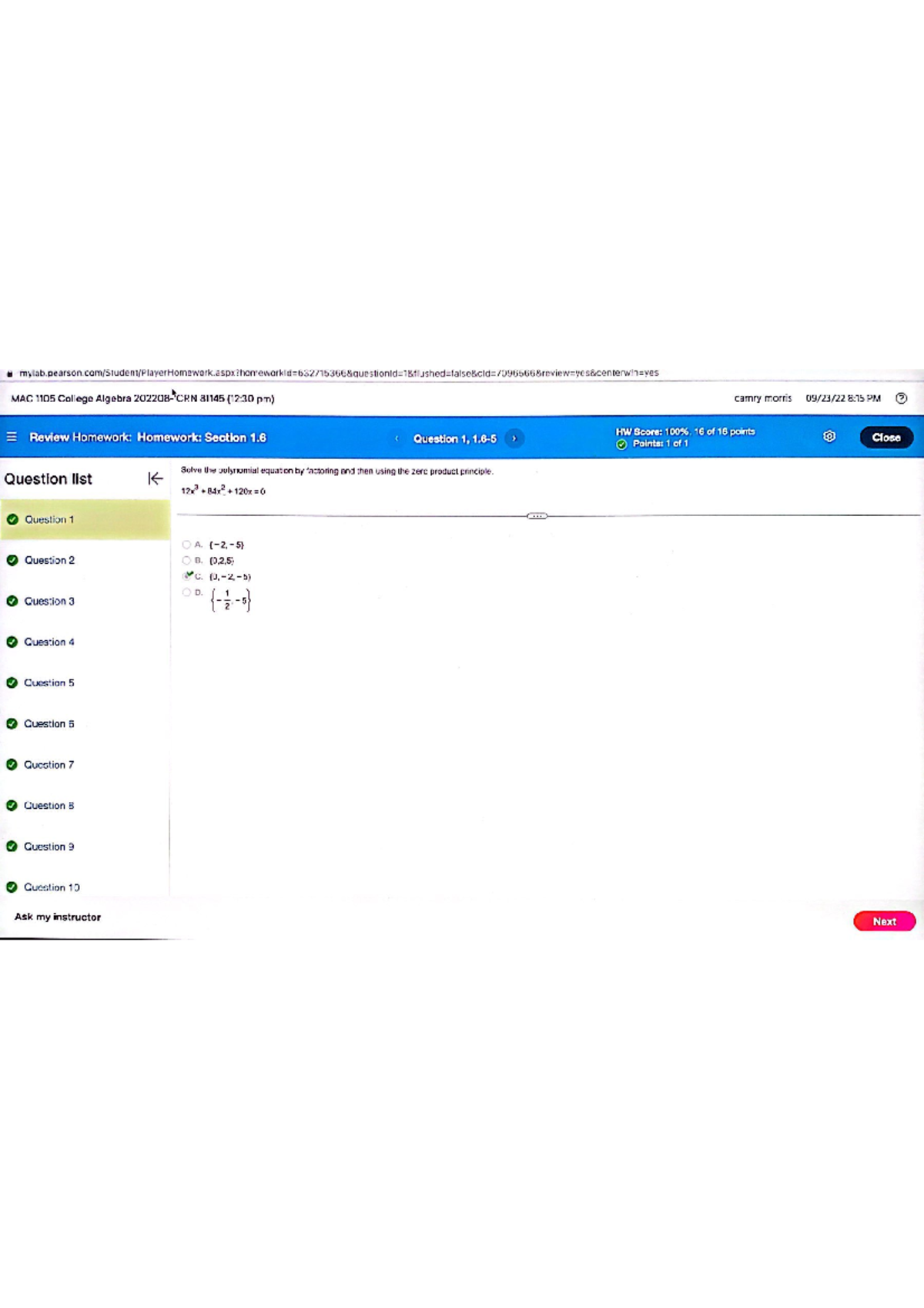This screenshot has width=924, height=1308.
Task: Click the Review Homework: Section 1.6 heading
Action: point(148,438)
